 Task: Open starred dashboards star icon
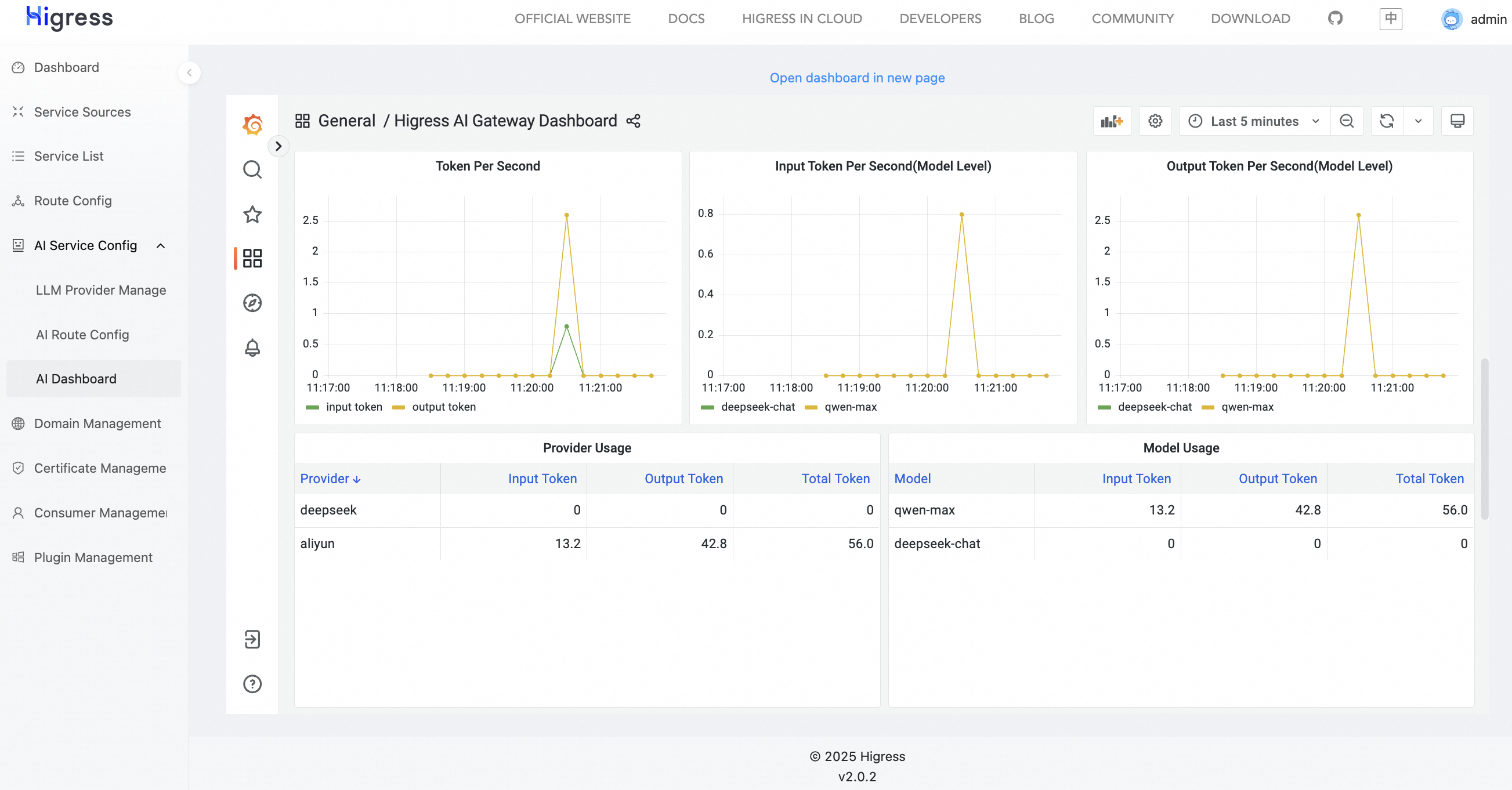point(252,214)
